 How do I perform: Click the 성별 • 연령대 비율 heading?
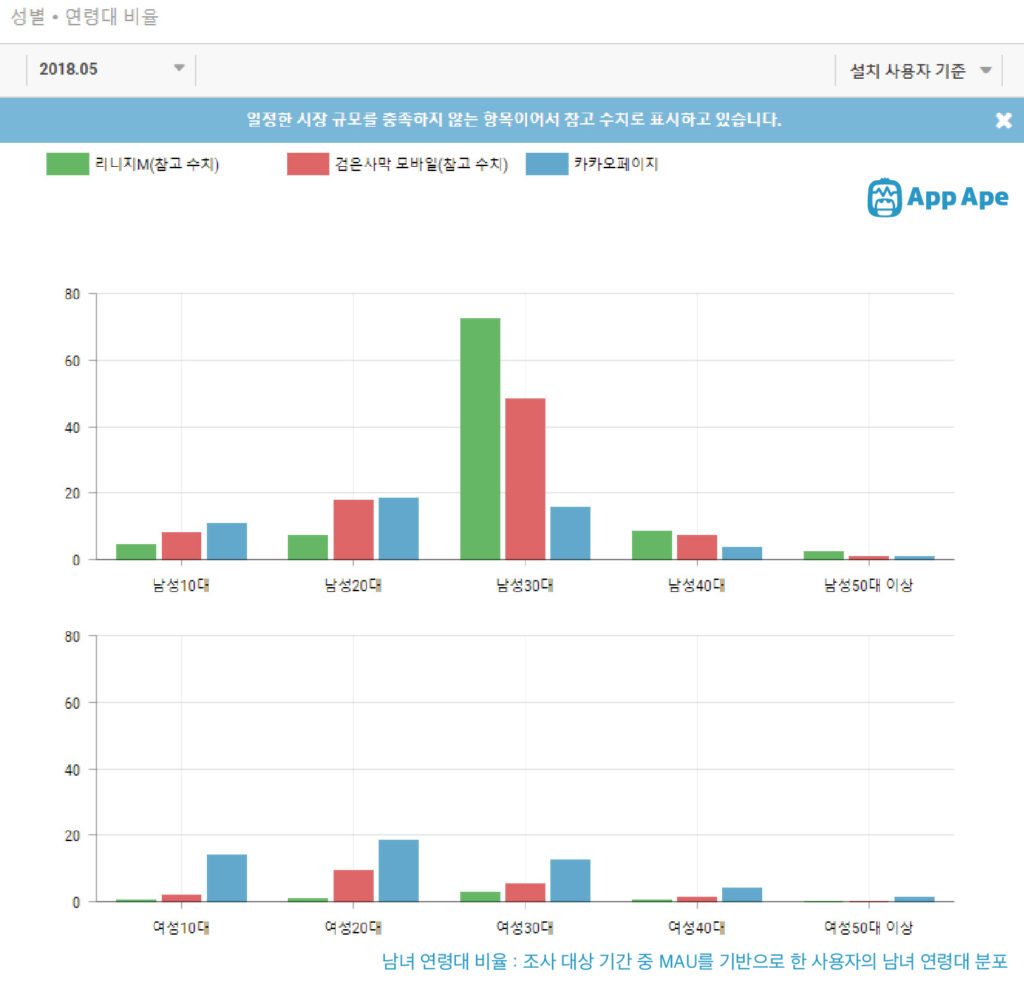tap(85, 16)
